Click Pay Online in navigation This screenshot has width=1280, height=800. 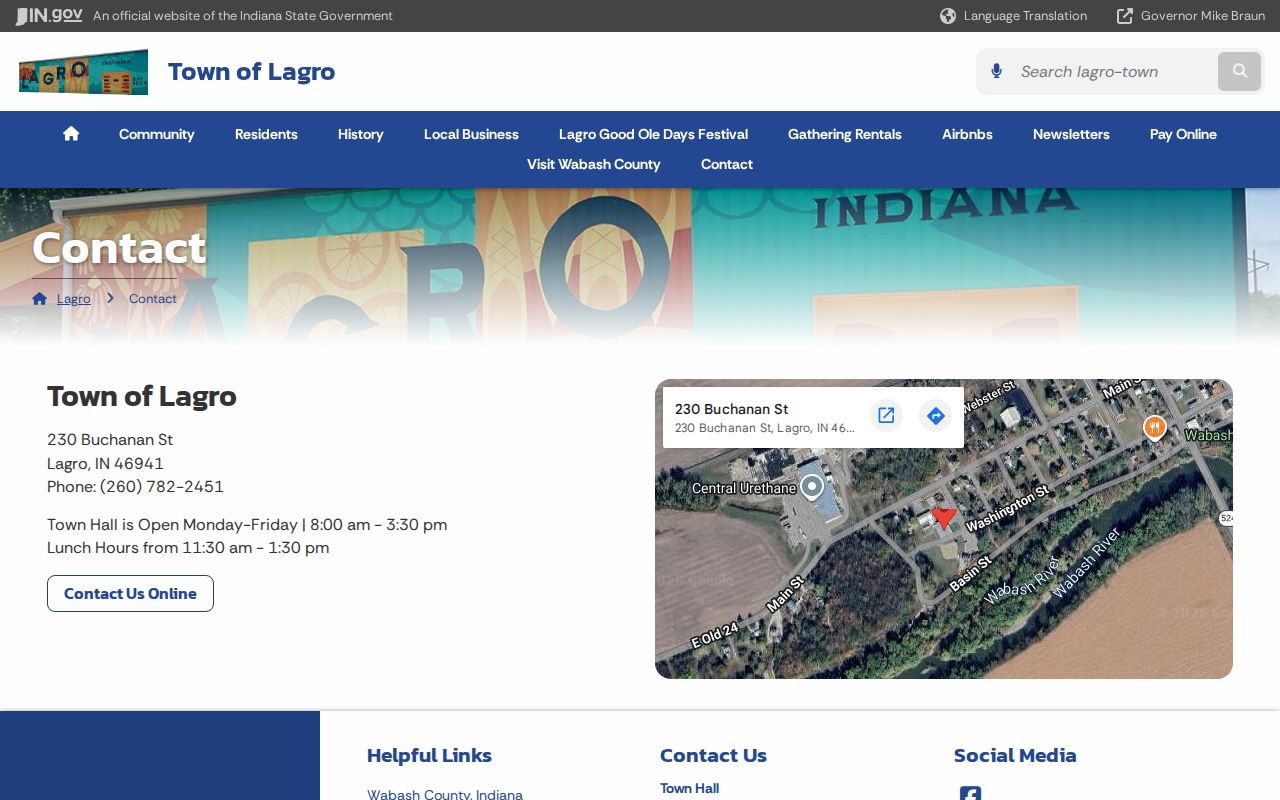point(1183,134)
